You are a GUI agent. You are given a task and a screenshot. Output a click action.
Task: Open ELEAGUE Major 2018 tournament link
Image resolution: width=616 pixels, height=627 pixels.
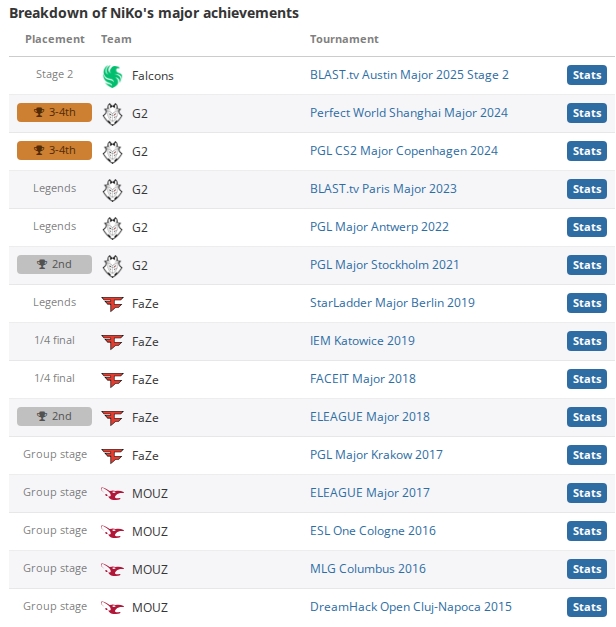click(370, 417)
